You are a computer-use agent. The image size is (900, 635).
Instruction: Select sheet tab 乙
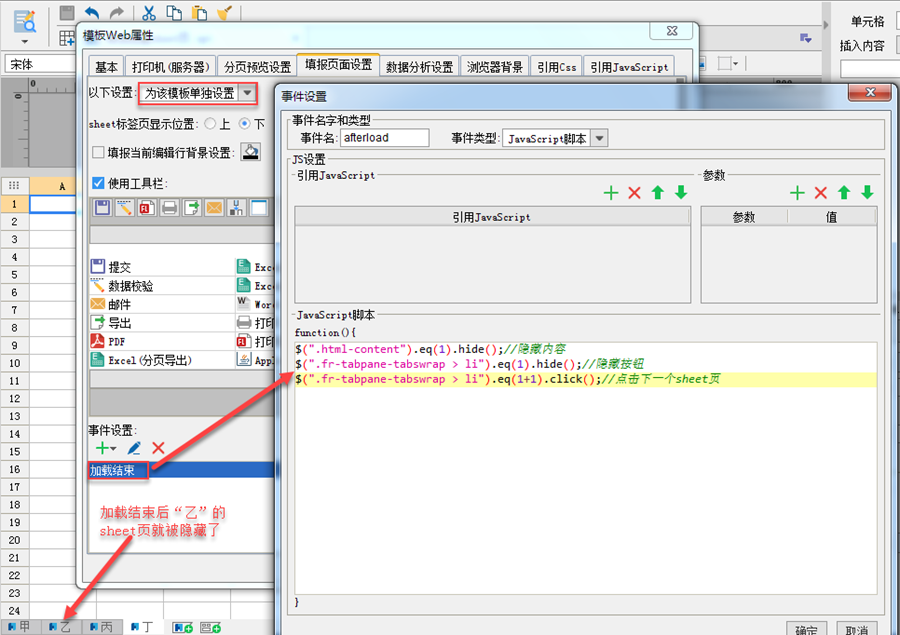pos(61,627)
